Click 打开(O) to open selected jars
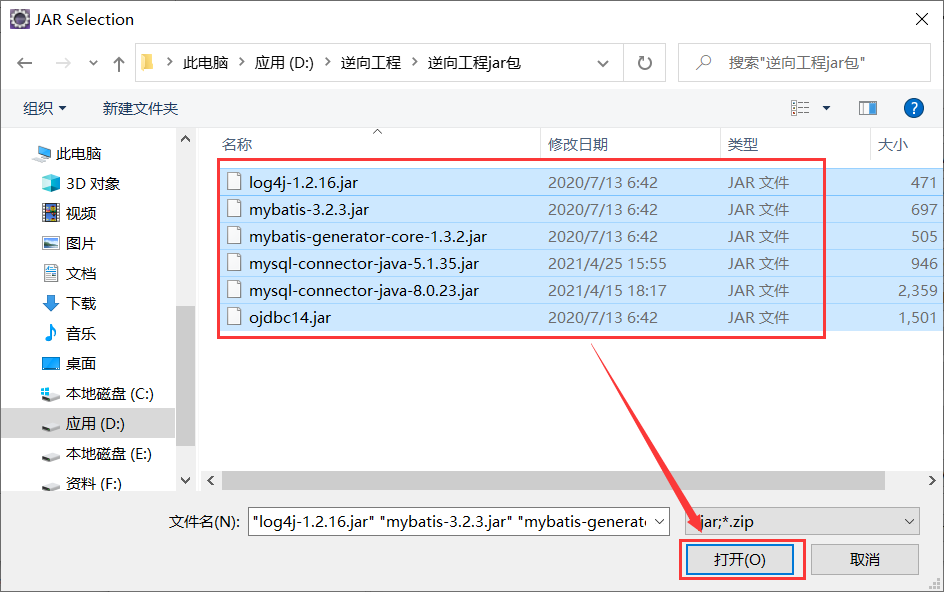The width and height of the screenshot is (944, 592). 740,560
